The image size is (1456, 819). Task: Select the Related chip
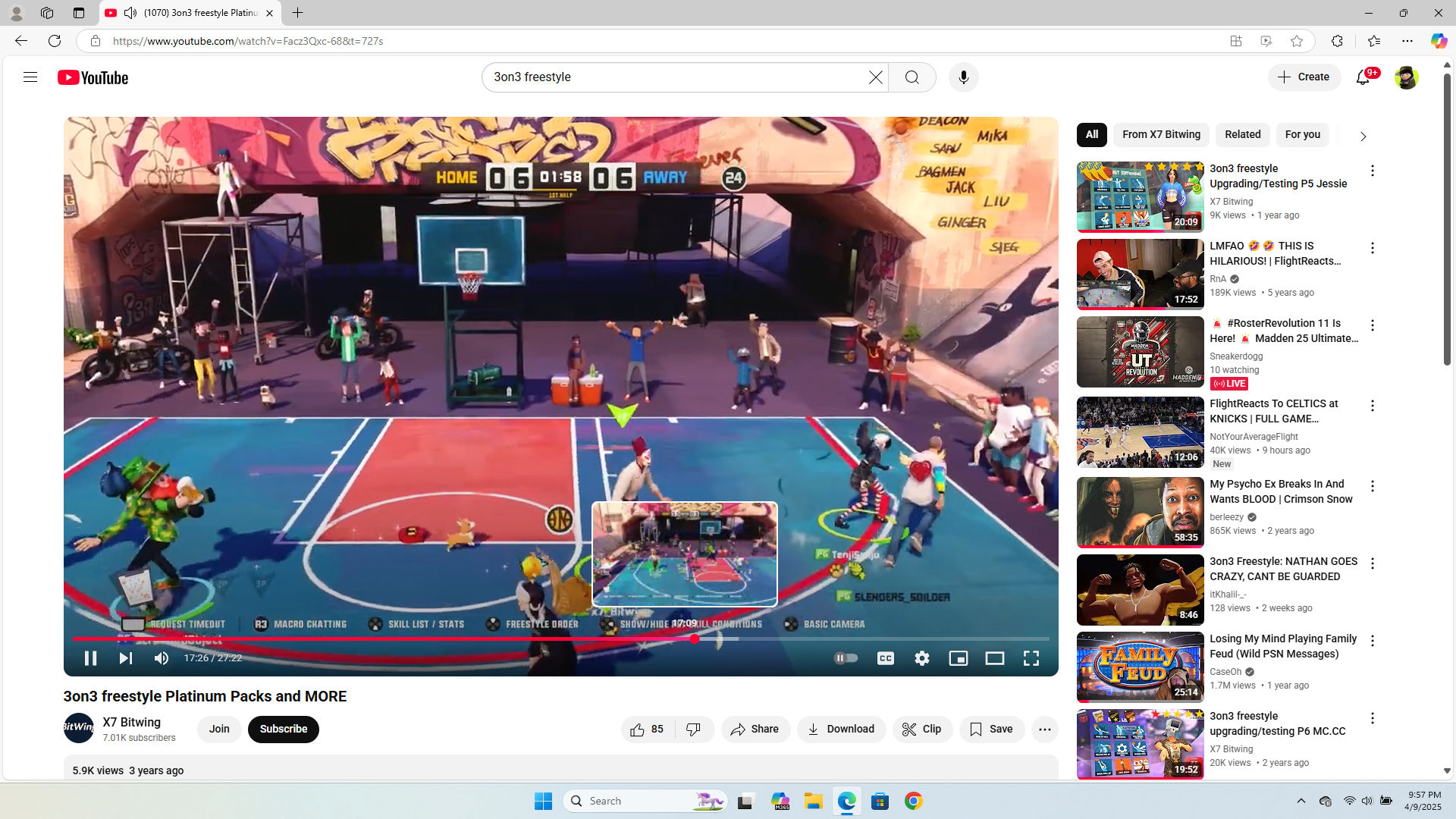click(1243, 135)
